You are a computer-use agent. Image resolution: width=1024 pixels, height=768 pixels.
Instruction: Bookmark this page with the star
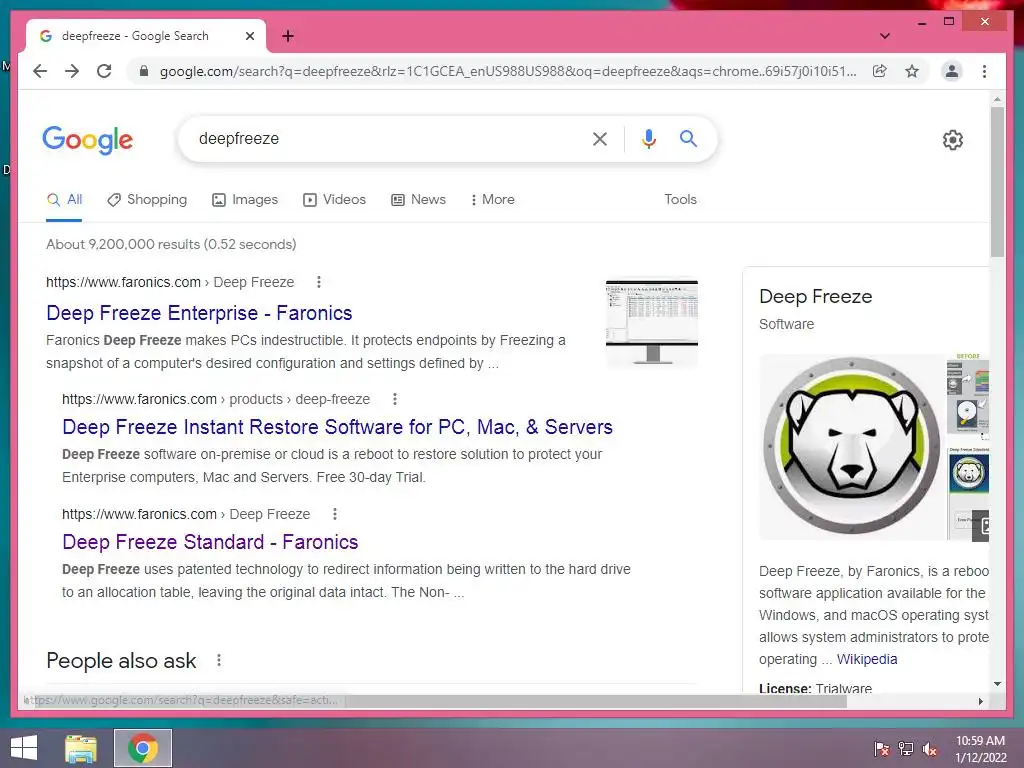coord(912,71)
